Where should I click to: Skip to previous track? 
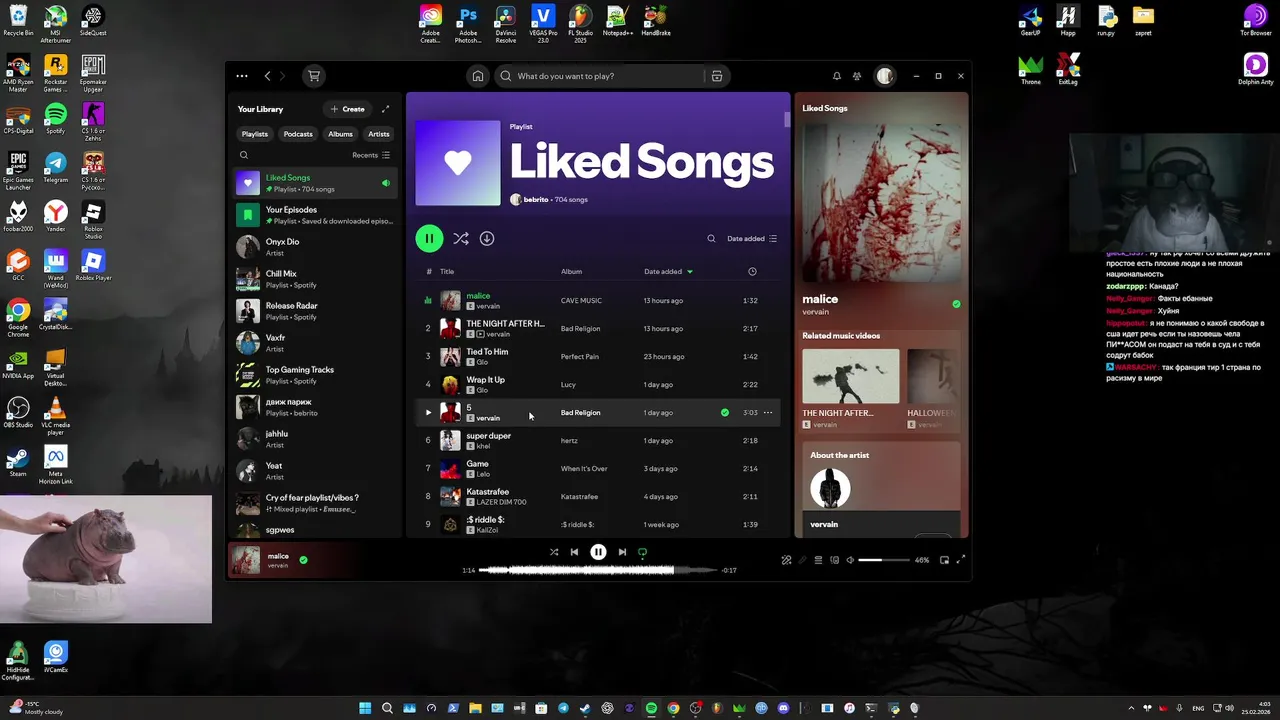(574, 552)
